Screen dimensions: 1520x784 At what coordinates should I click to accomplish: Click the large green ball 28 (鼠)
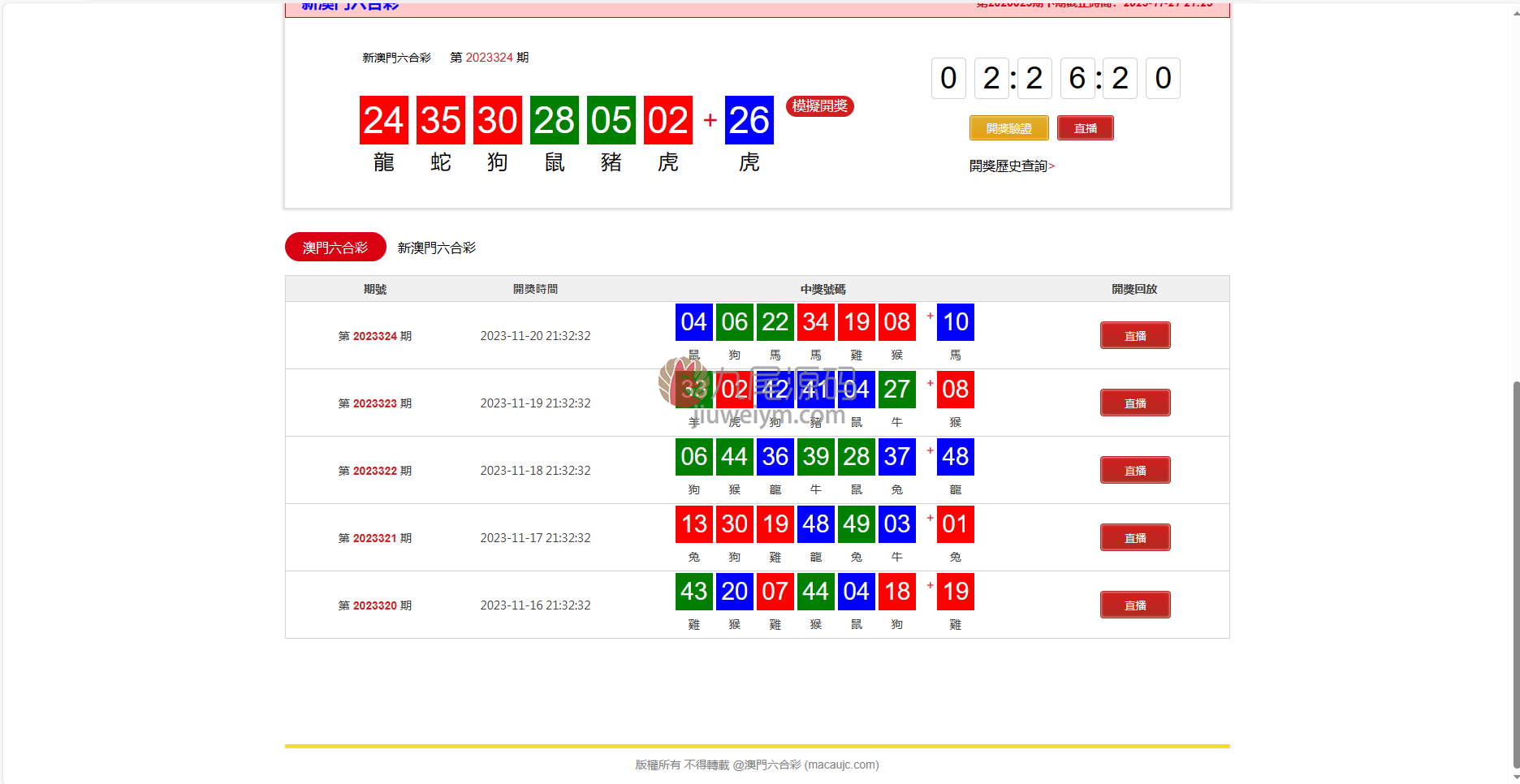click(x=555, y=120)
